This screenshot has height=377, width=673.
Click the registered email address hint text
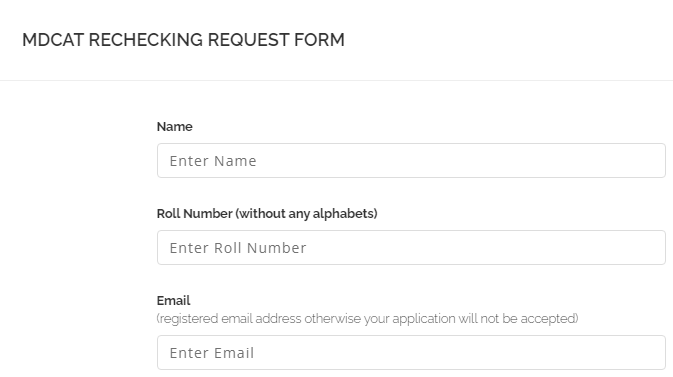coord(367,319)
